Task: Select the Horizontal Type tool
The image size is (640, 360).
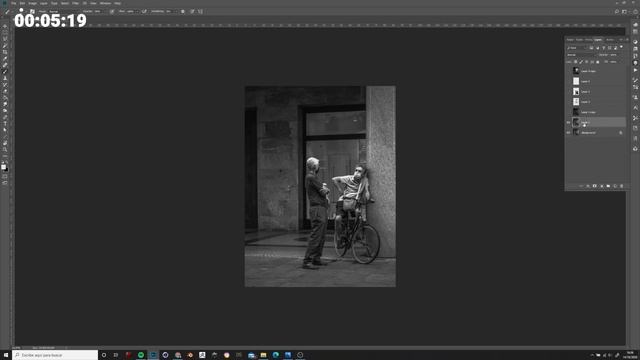Action: click(x=5, y=124)
